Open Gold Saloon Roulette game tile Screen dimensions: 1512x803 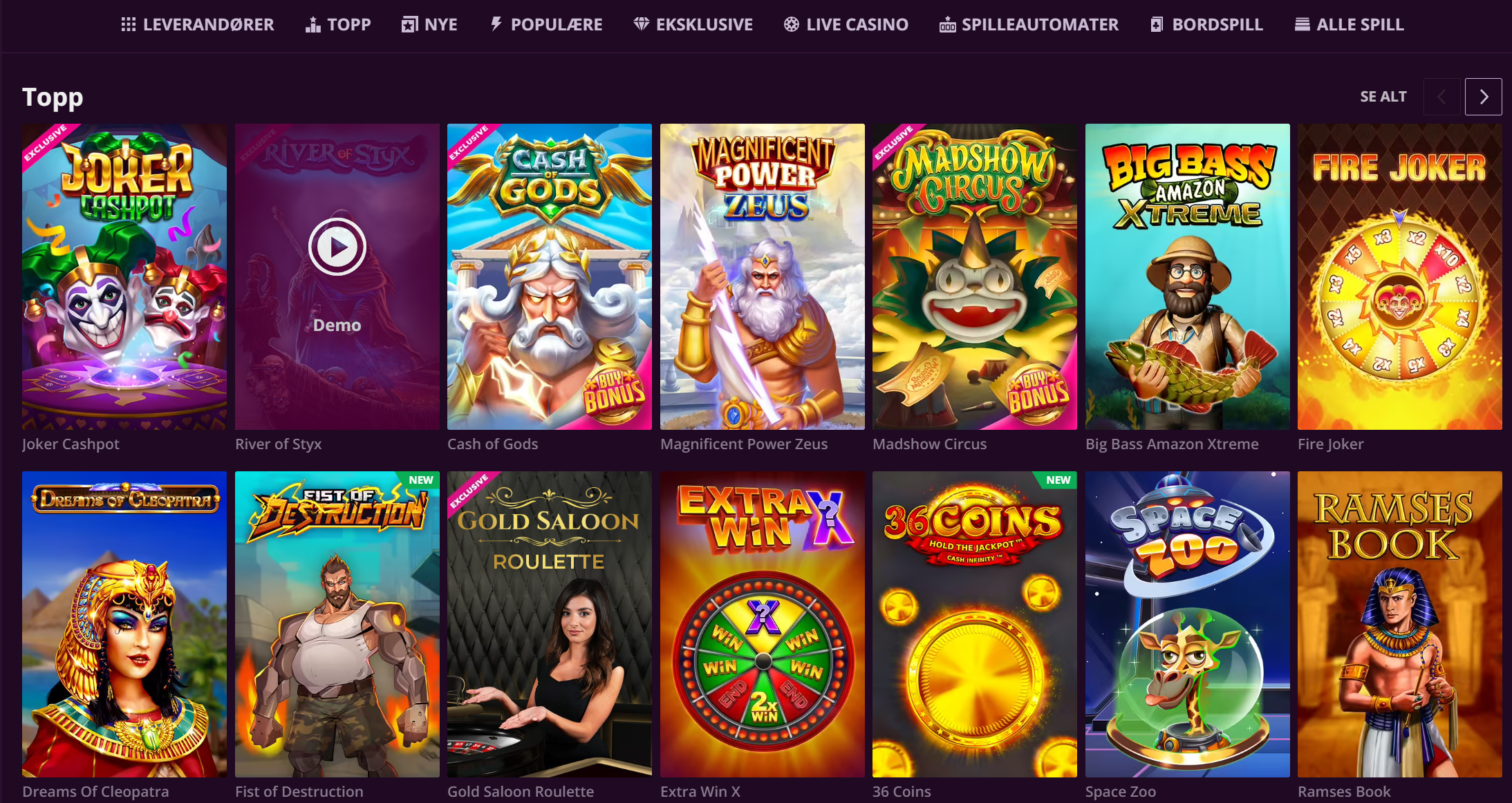pyautogui.click(x=549, y=624)
